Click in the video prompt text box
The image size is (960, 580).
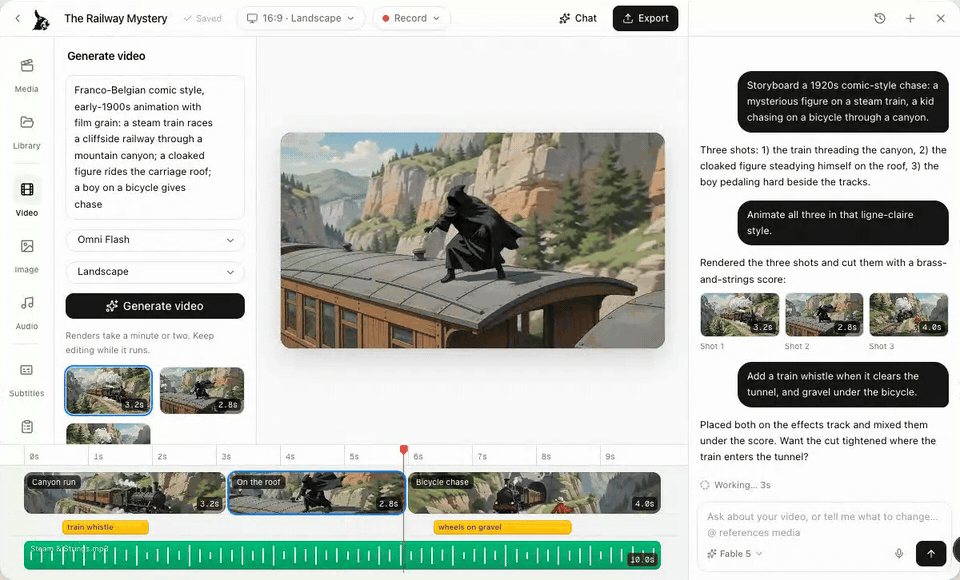(x=155, y=147)
